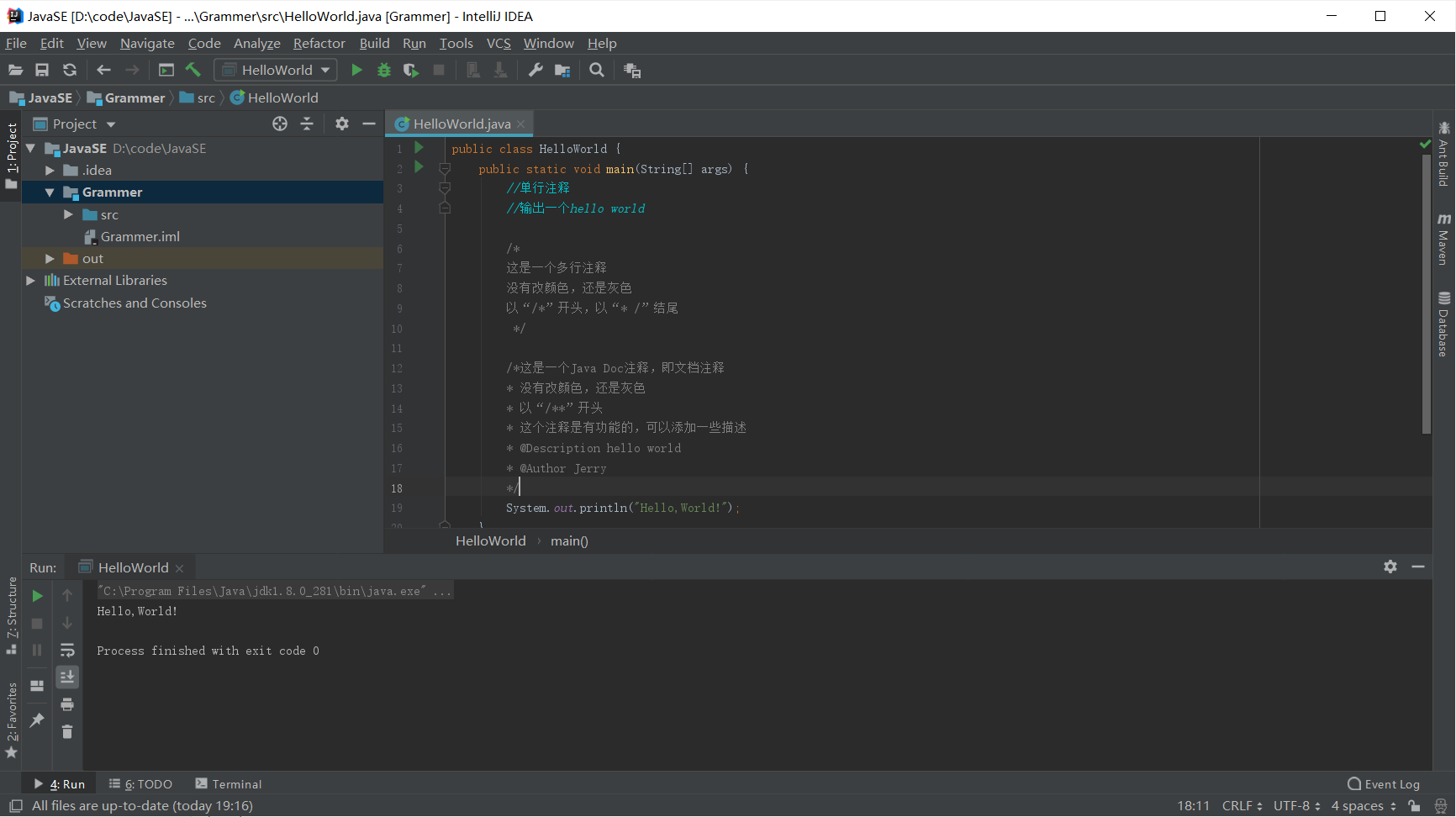Open Project panel gear options
The image size is (1456, 817).
tap(342, 124)
